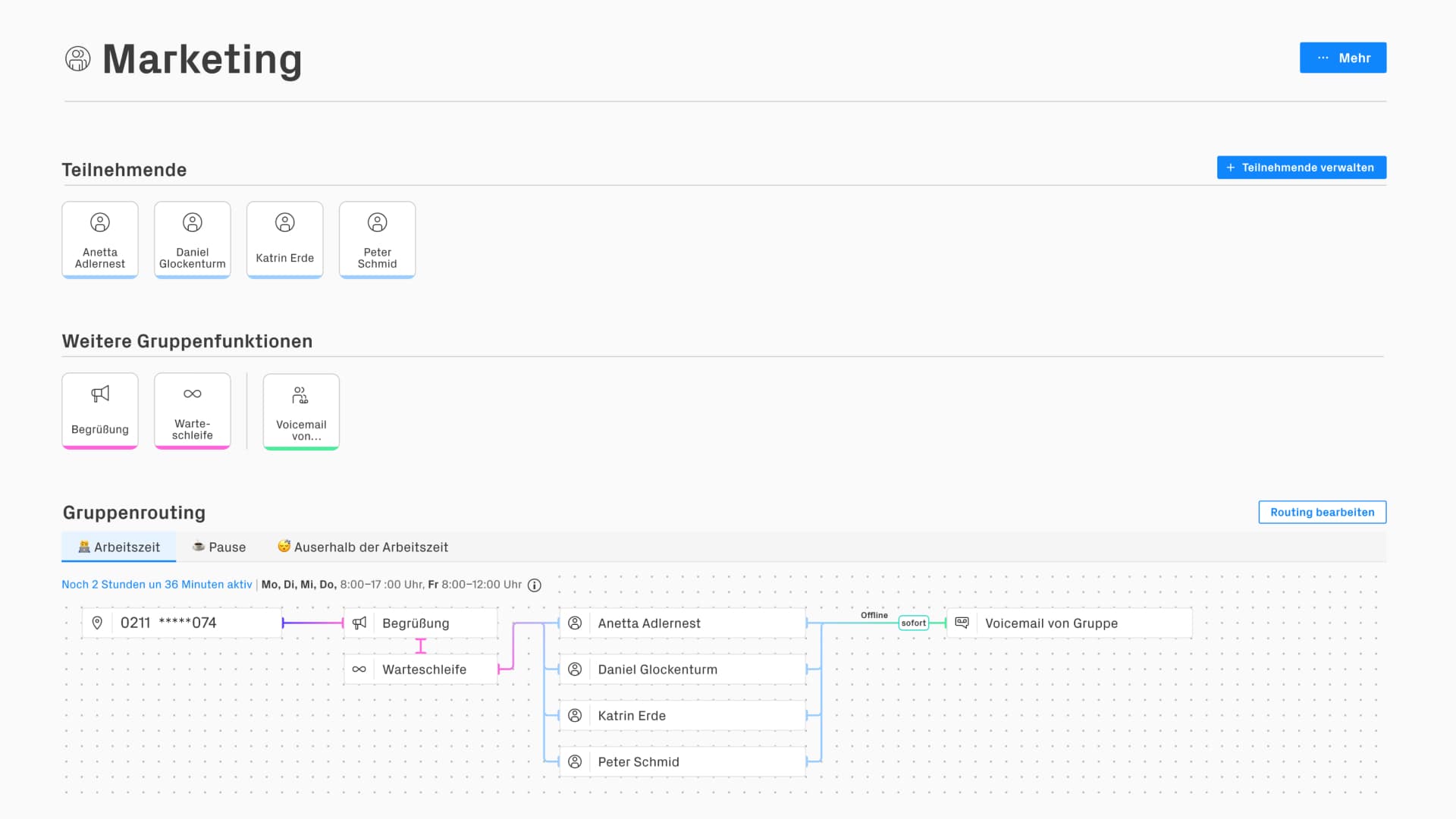
Task: Select Katrin Erde routing node
Action: pos(682,716)
